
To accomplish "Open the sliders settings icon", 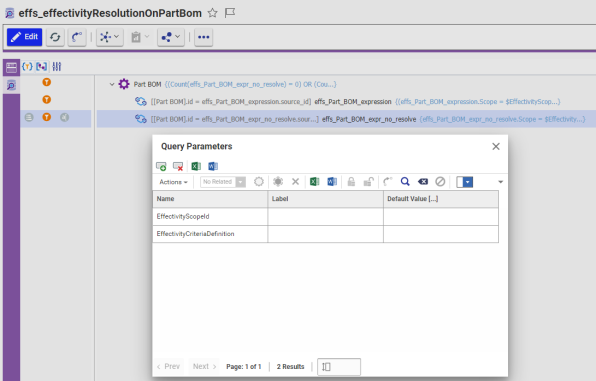I will (57, 67).
